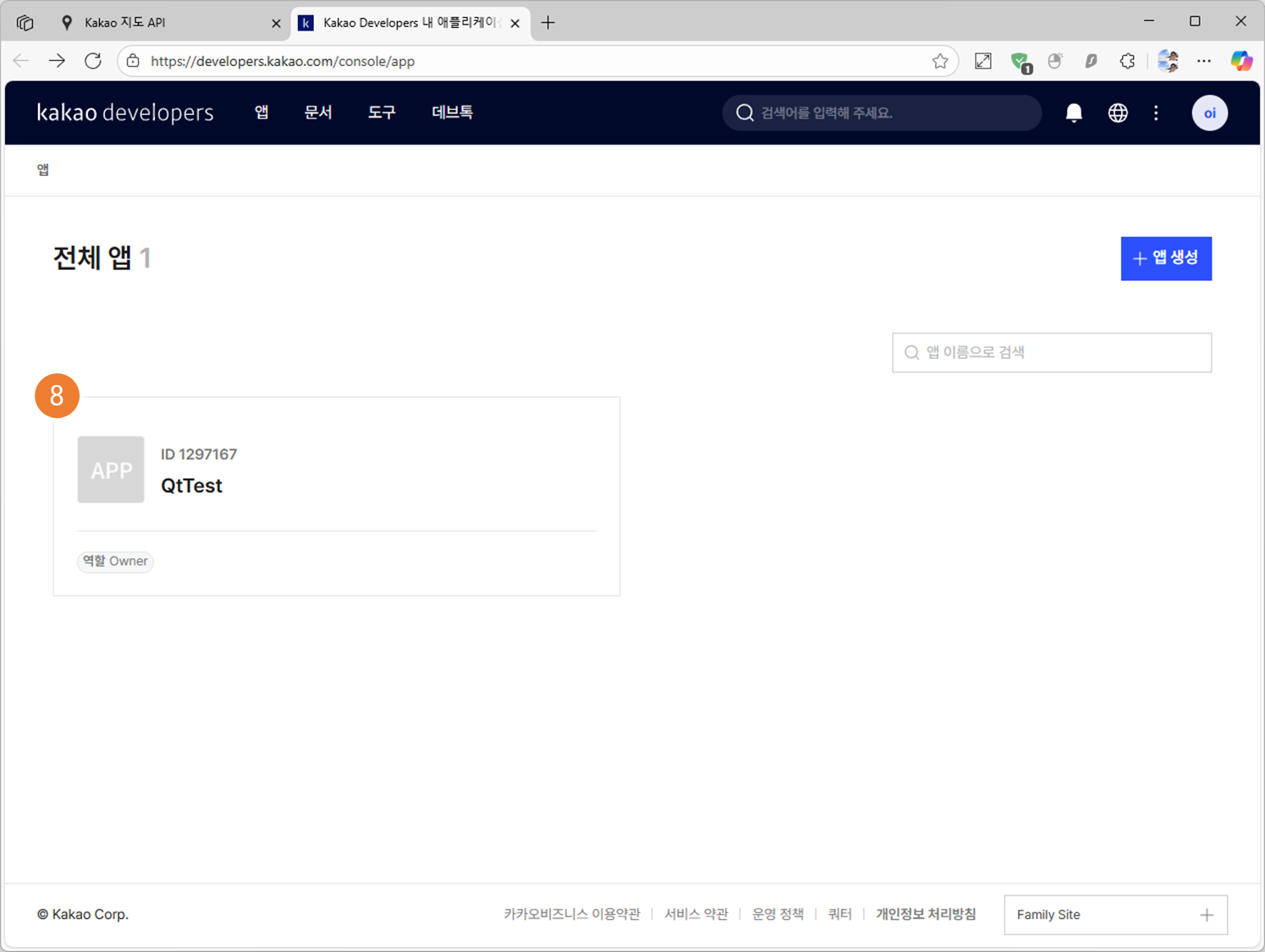Screen dimensions: 1265x952
Task: Open 서비스 약관 footer link
Action: coord(696,914)
